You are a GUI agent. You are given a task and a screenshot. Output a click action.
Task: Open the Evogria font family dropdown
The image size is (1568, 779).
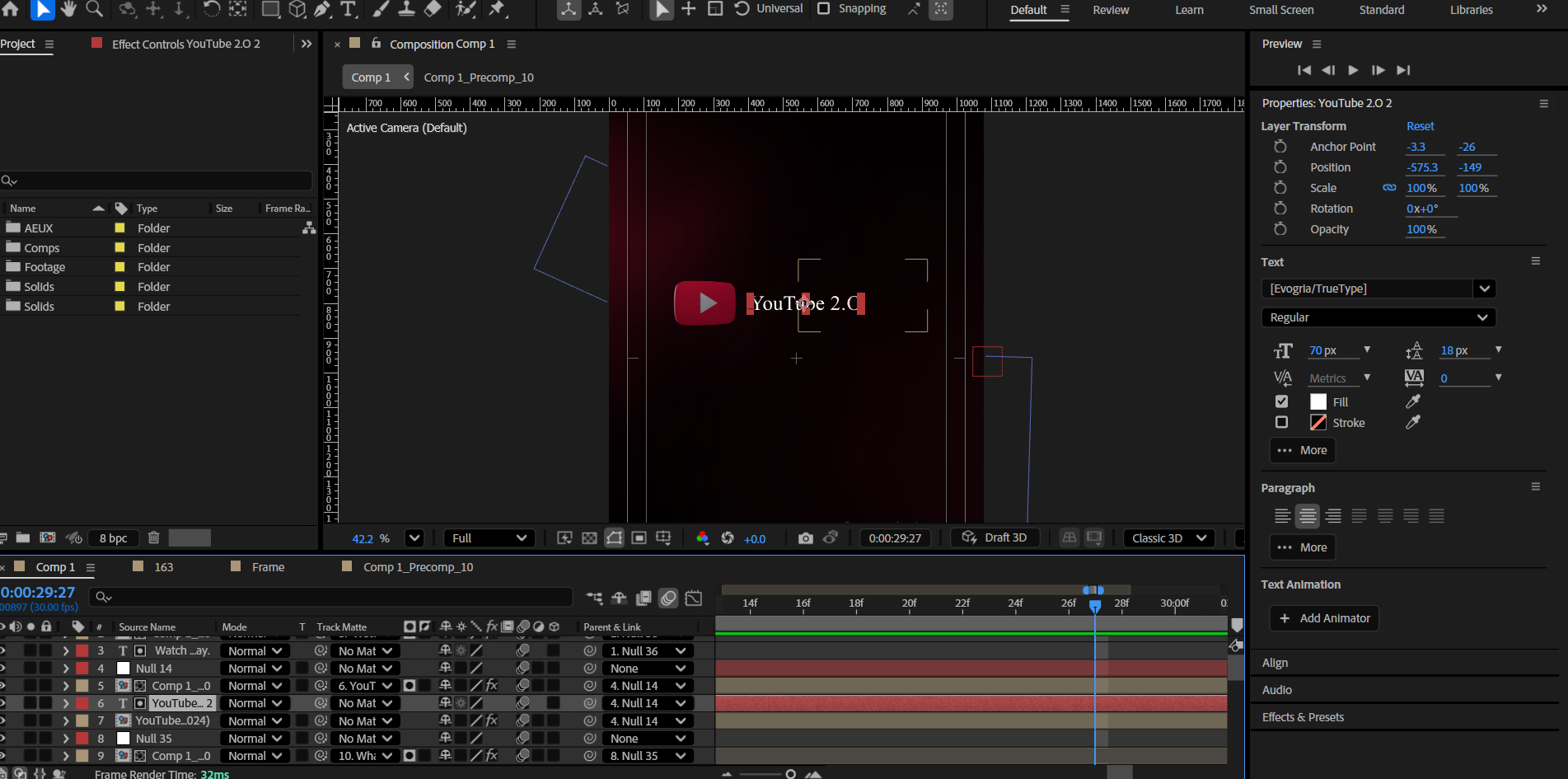point(1484,289)
